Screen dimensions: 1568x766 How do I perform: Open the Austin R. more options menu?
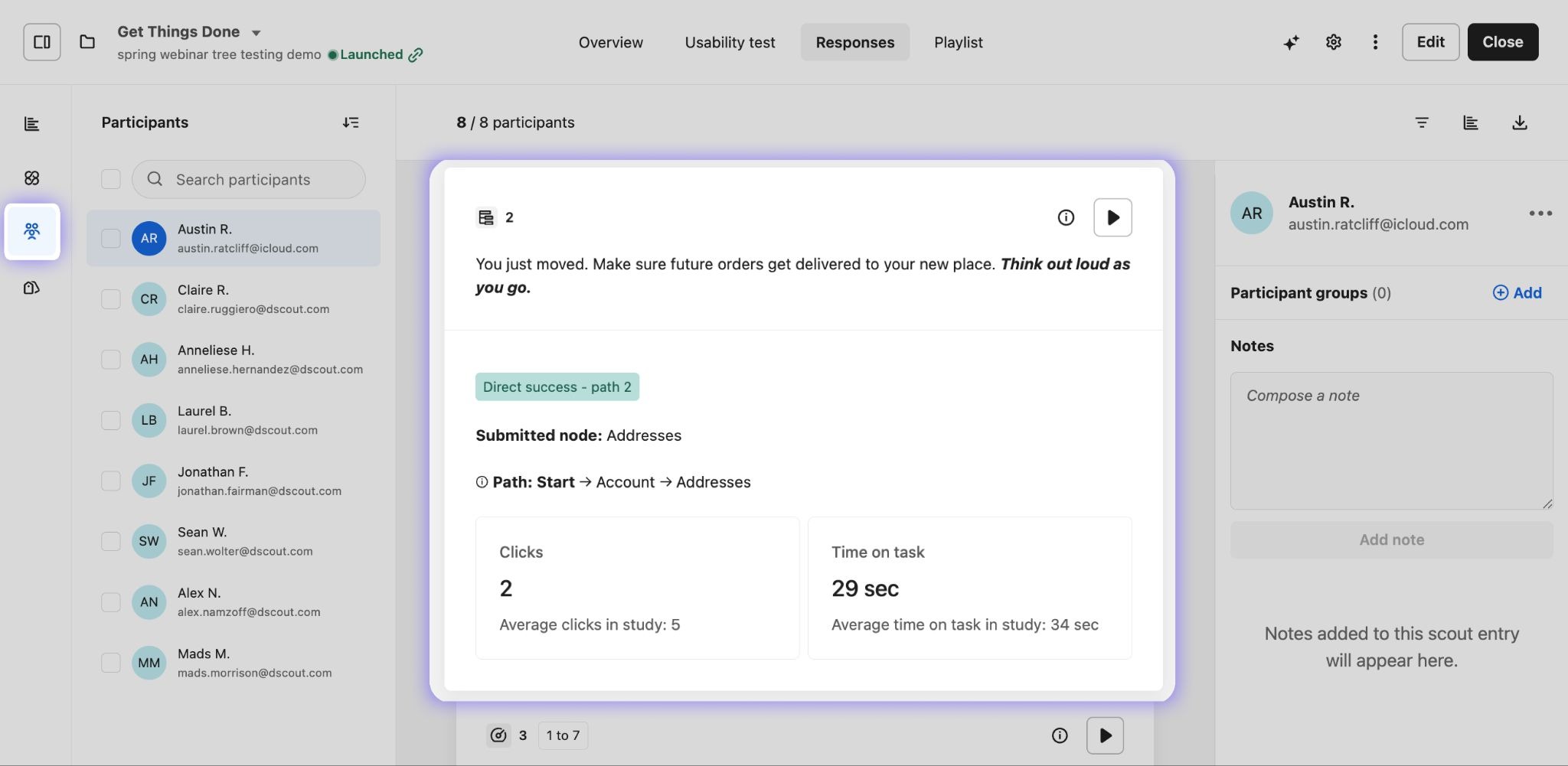pyautogui.click(x=1540, y=214)
